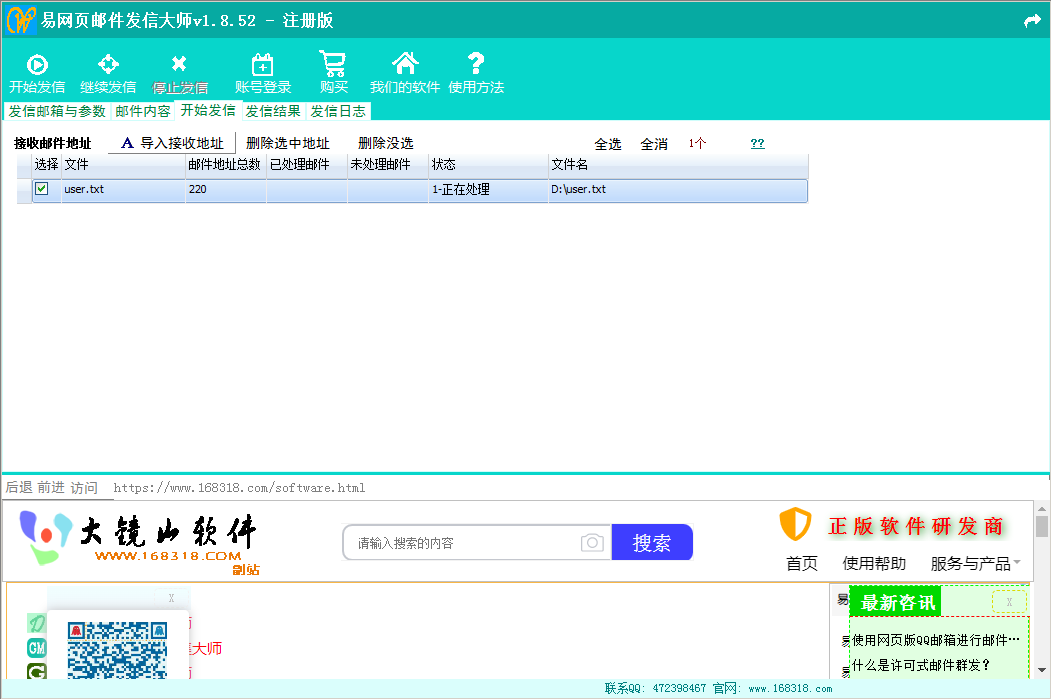Click the app logo in title bar

point(20,20)
